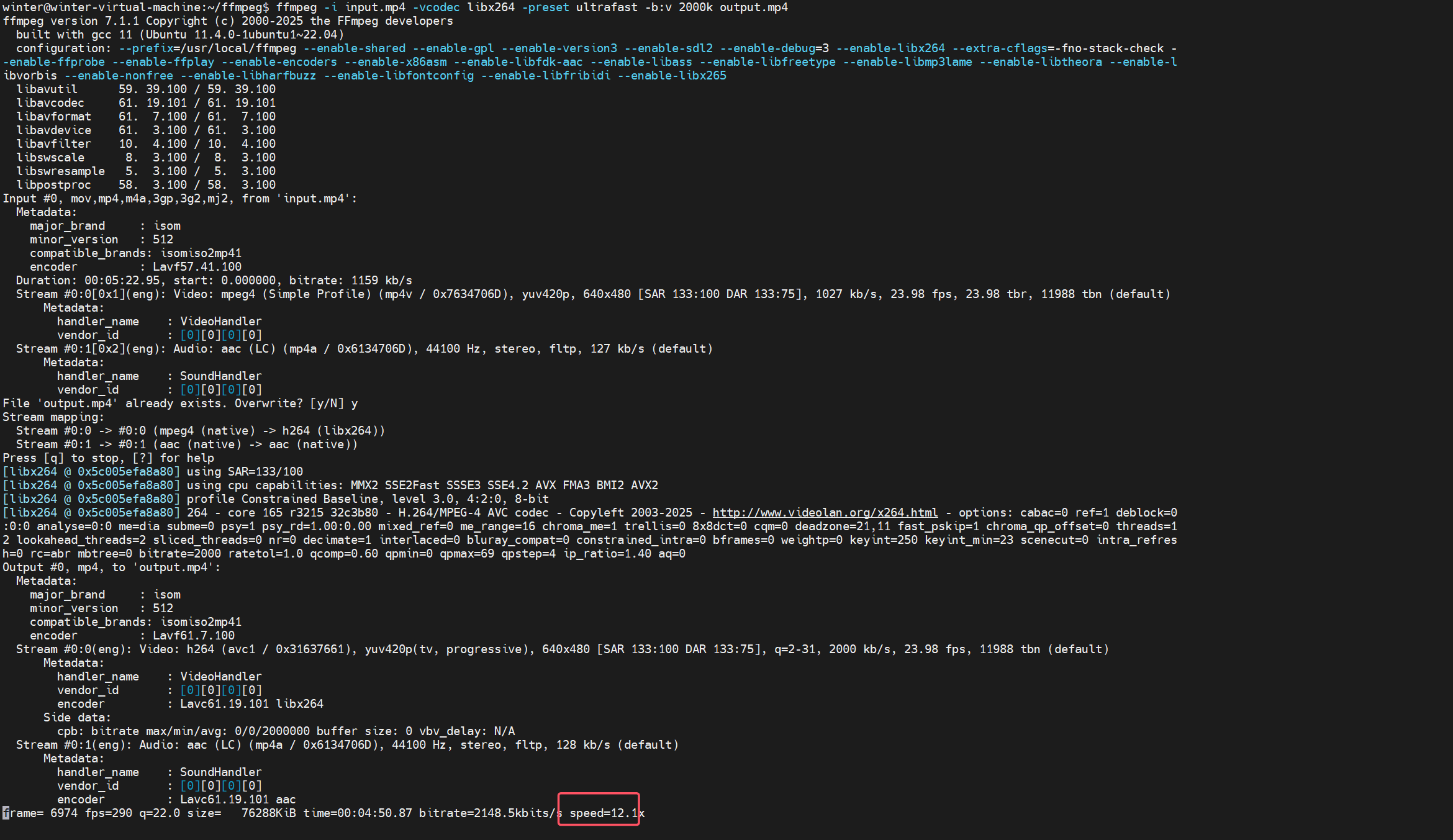Click the Output #0 'output.mp4' line
This screenshot has height=840, width=1453.
[x=111, y=567]
